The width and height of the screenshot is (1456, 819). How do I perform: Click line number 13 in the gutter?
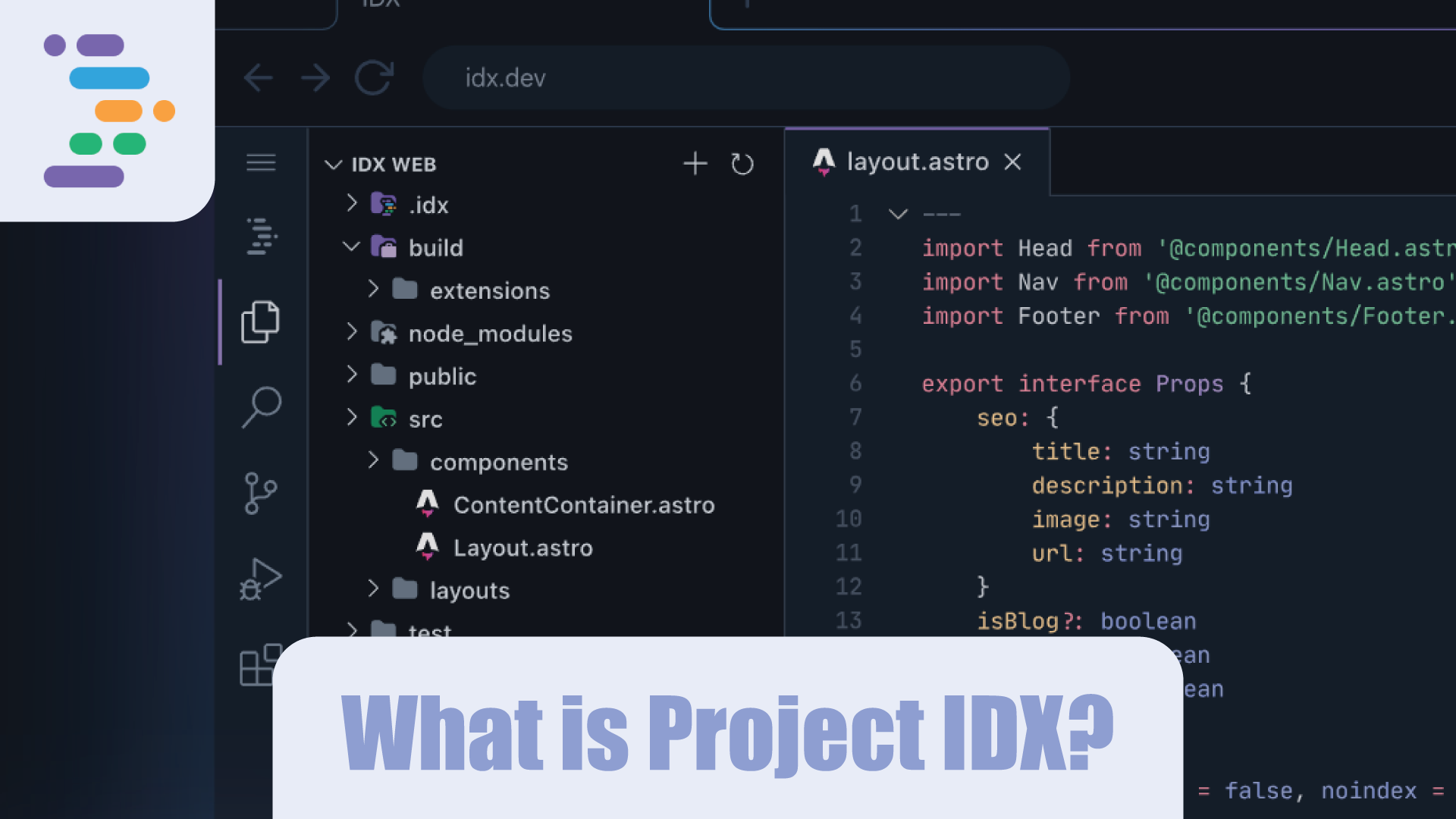click(848, 620)
